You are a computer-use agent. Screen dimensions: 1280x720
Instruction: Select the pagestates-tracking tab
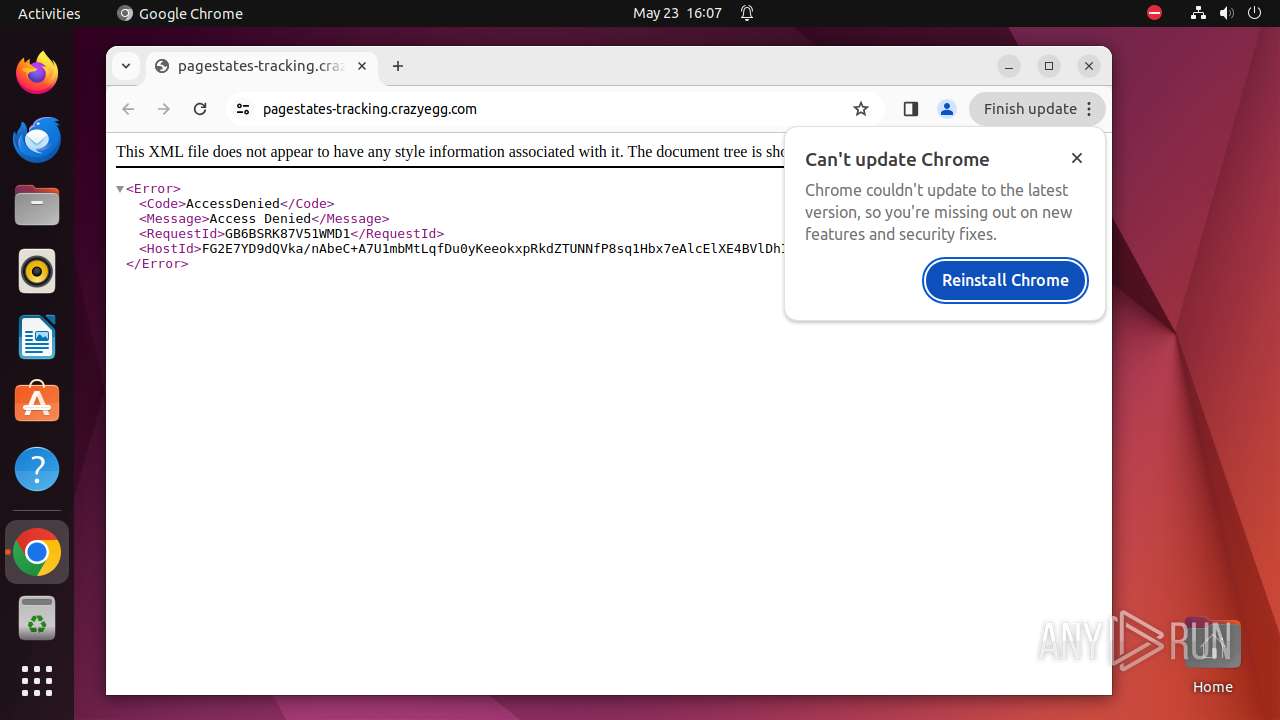[260, 66]
